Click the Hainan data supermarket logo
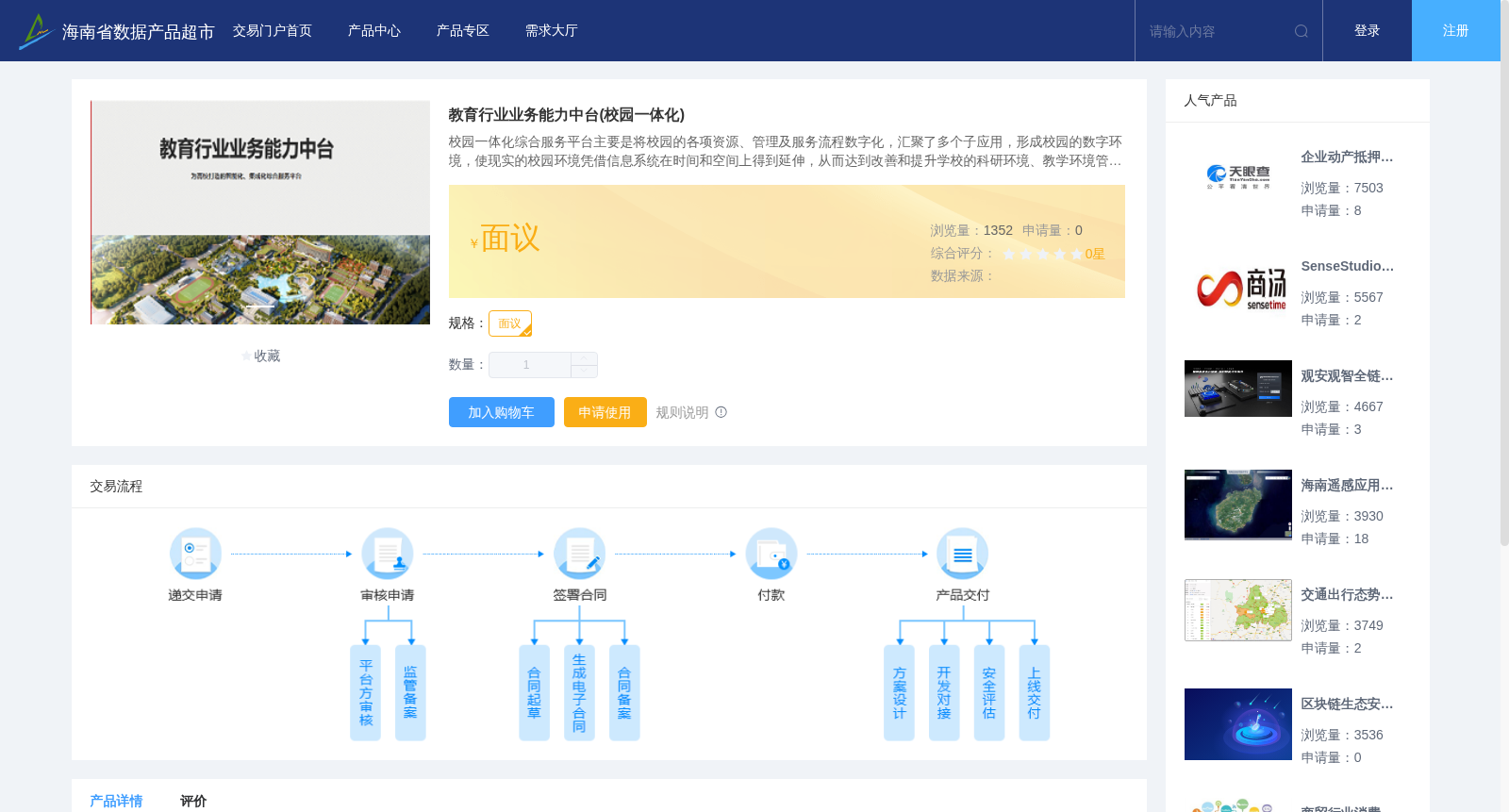 pos(35,31)
